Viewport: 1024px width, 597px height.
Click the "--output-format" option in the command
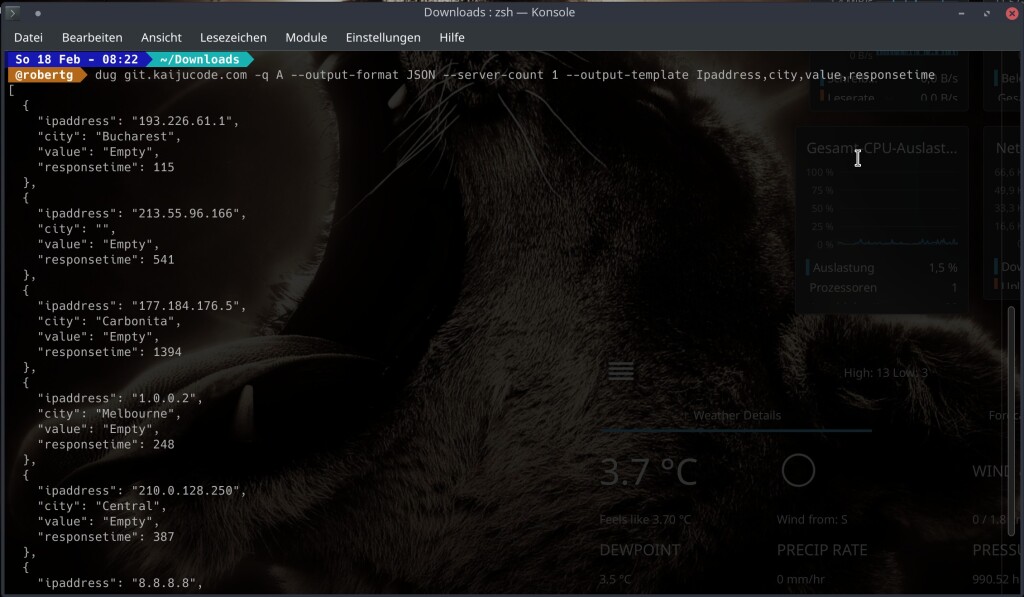coord(345,75)
